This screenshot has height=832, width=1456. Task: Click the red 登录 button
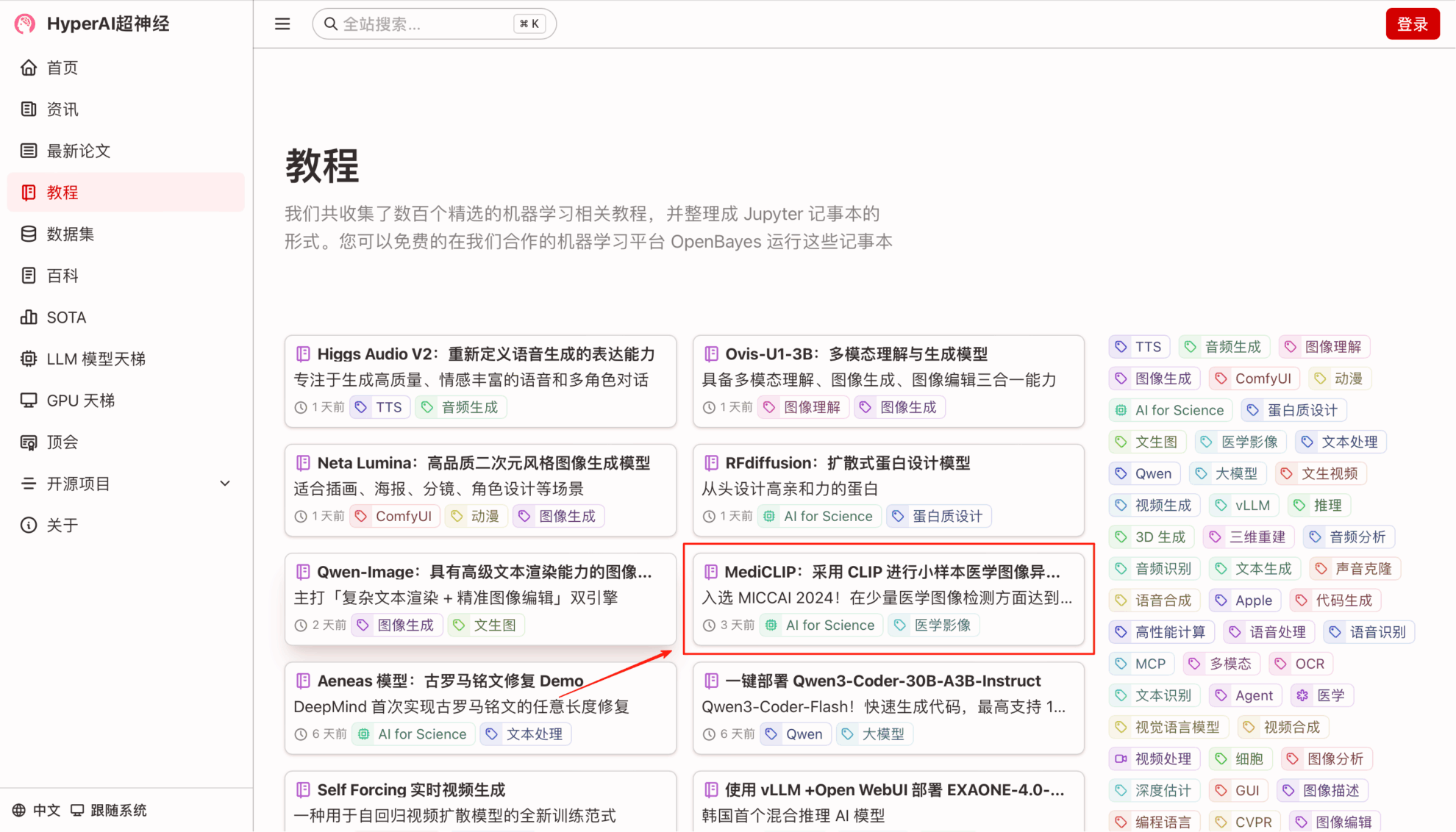pyautogui.click(x=1412, y=24)
